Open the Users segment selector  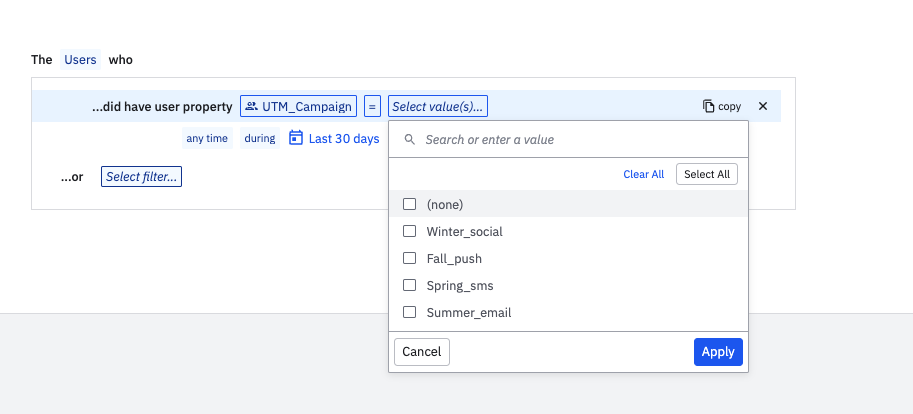pos(80,60)
